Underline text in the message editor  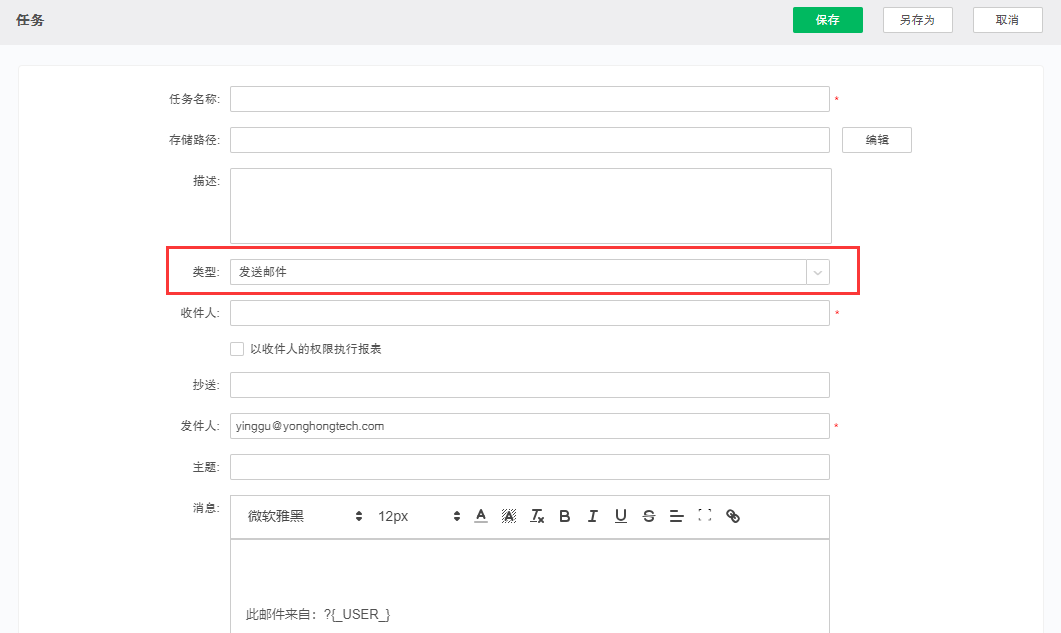coord(620,515)
